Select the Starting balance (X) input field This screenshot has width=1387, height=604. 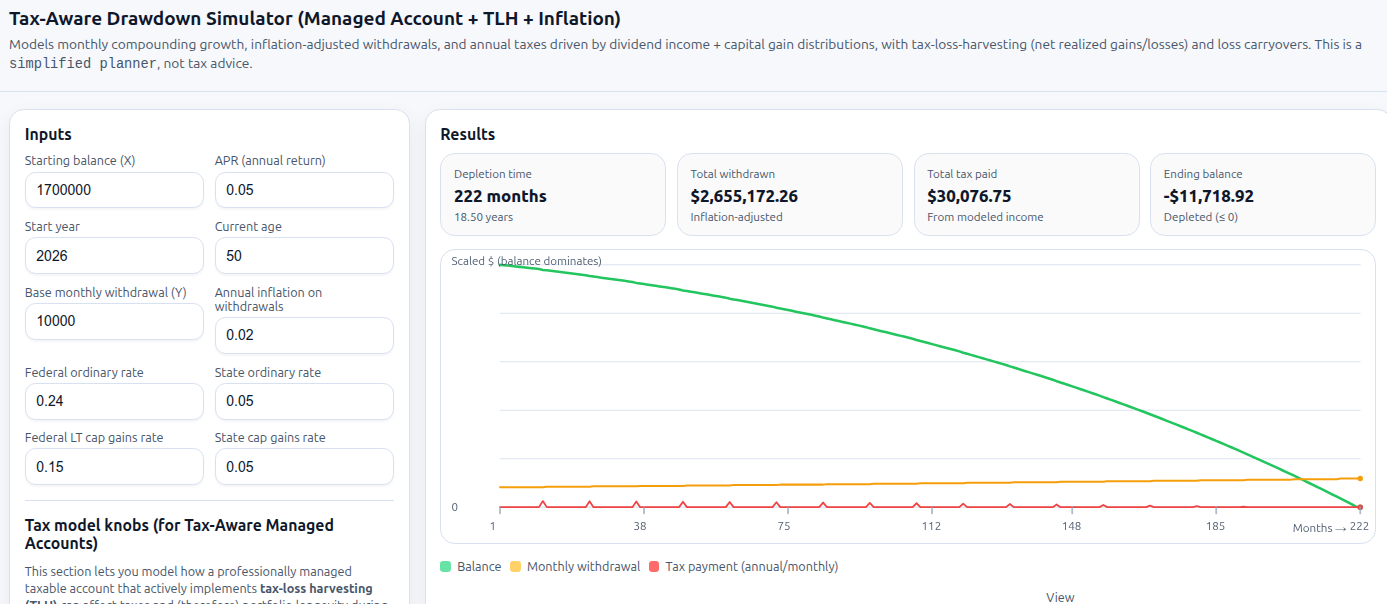(114, 190)
